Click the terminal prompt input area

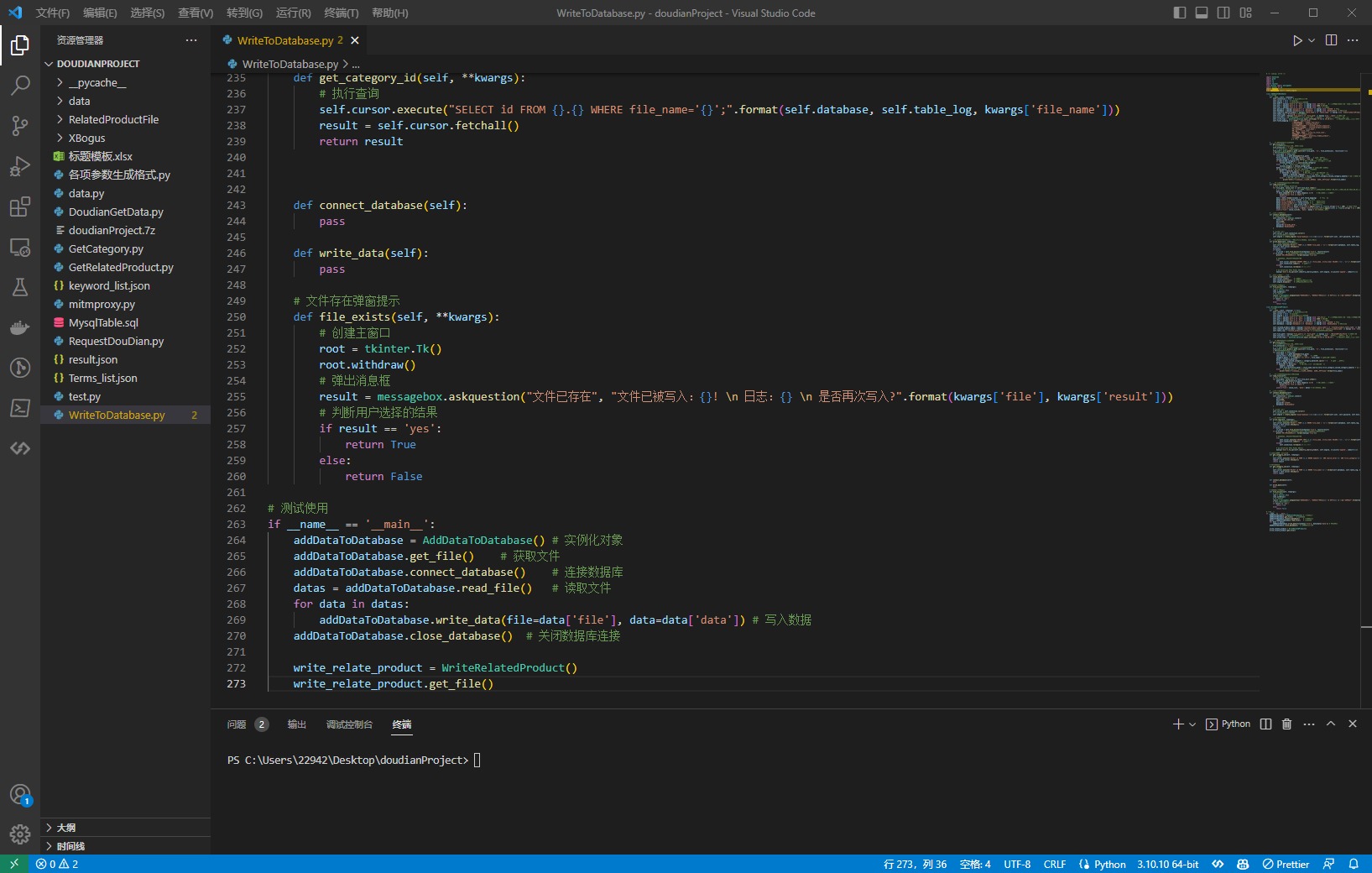point(477,761)
